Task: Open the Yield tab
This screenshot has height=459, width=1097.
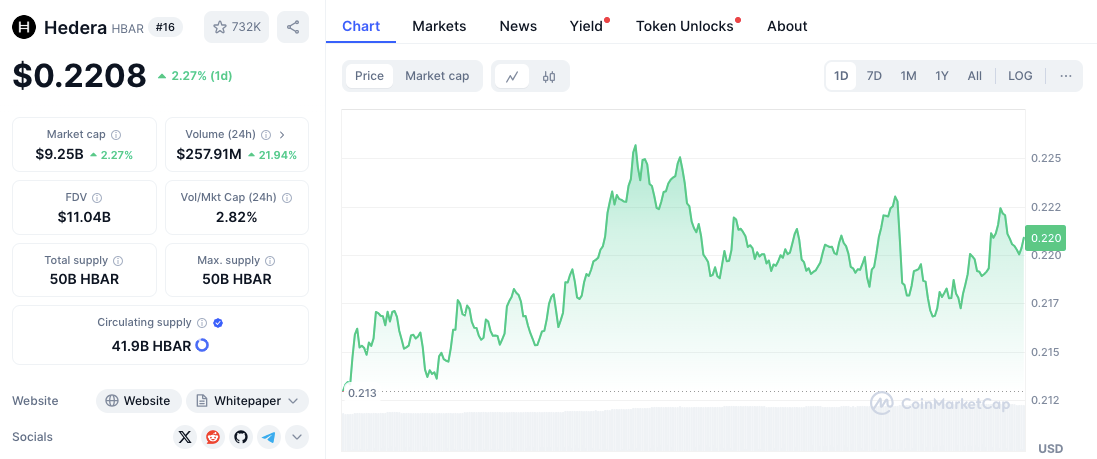Action: tap(586, 26)
